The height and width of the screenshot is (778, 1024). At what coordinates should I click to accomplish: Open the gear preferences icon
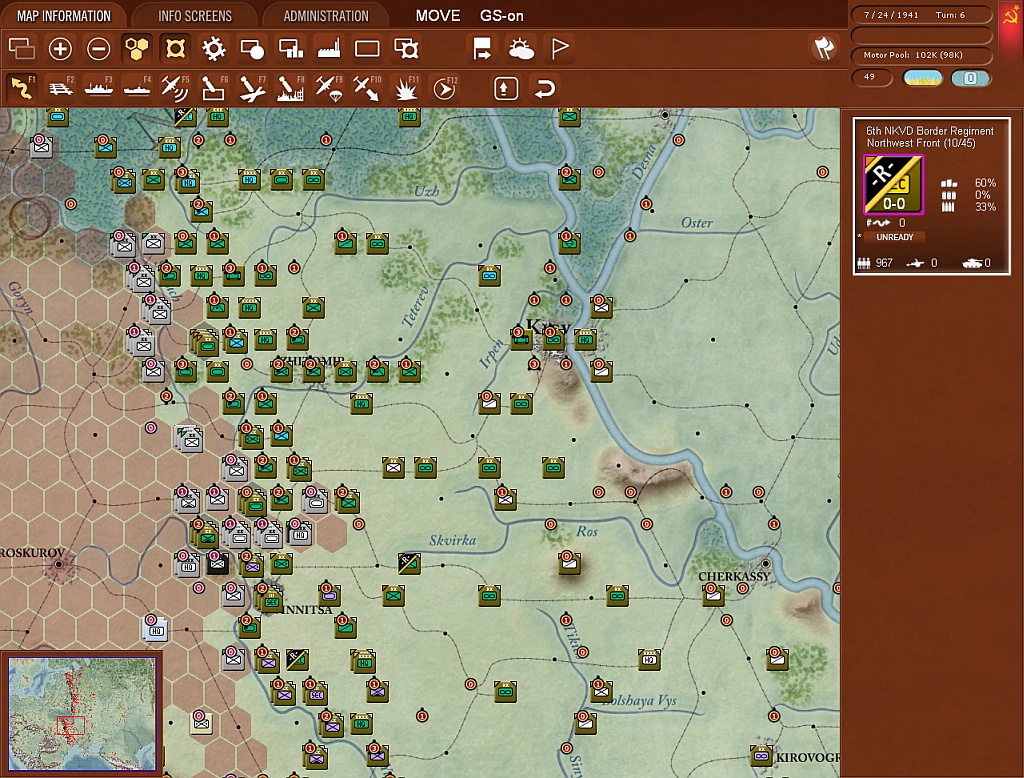point(214,48)
